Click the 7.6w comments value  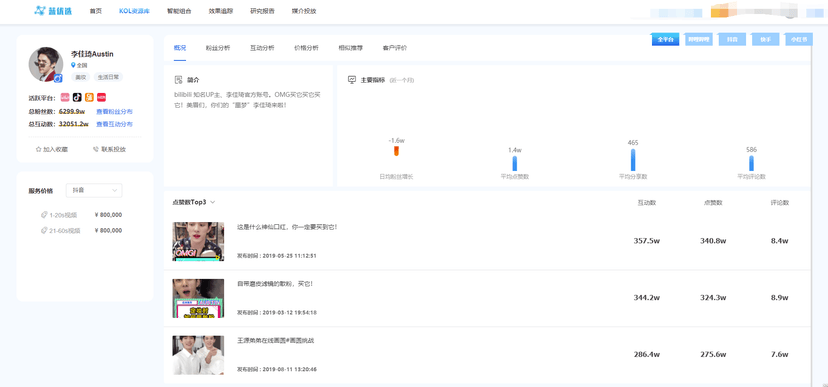[779, 354]
